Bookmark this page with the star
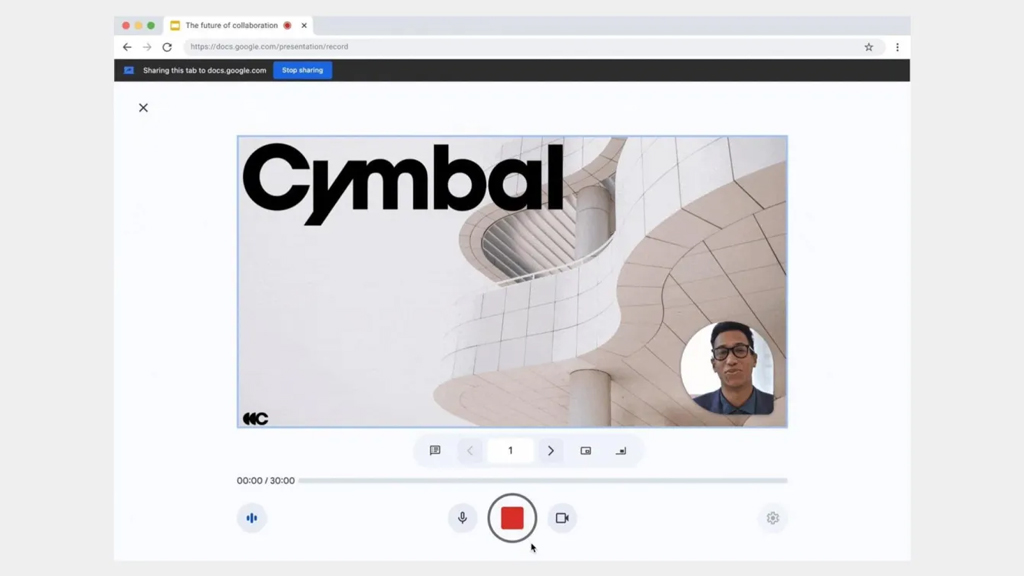The height and width of the screenshot is (576, 1024). click(x=869, y=47)
